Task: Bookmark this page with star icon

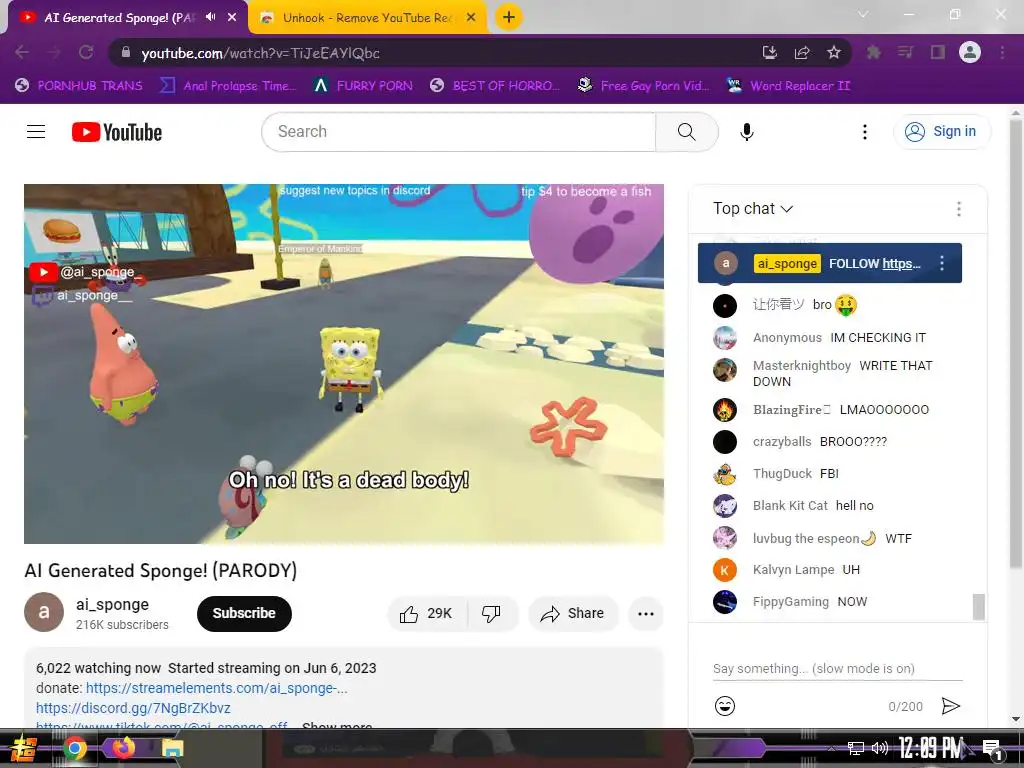Action: [834, 52]
